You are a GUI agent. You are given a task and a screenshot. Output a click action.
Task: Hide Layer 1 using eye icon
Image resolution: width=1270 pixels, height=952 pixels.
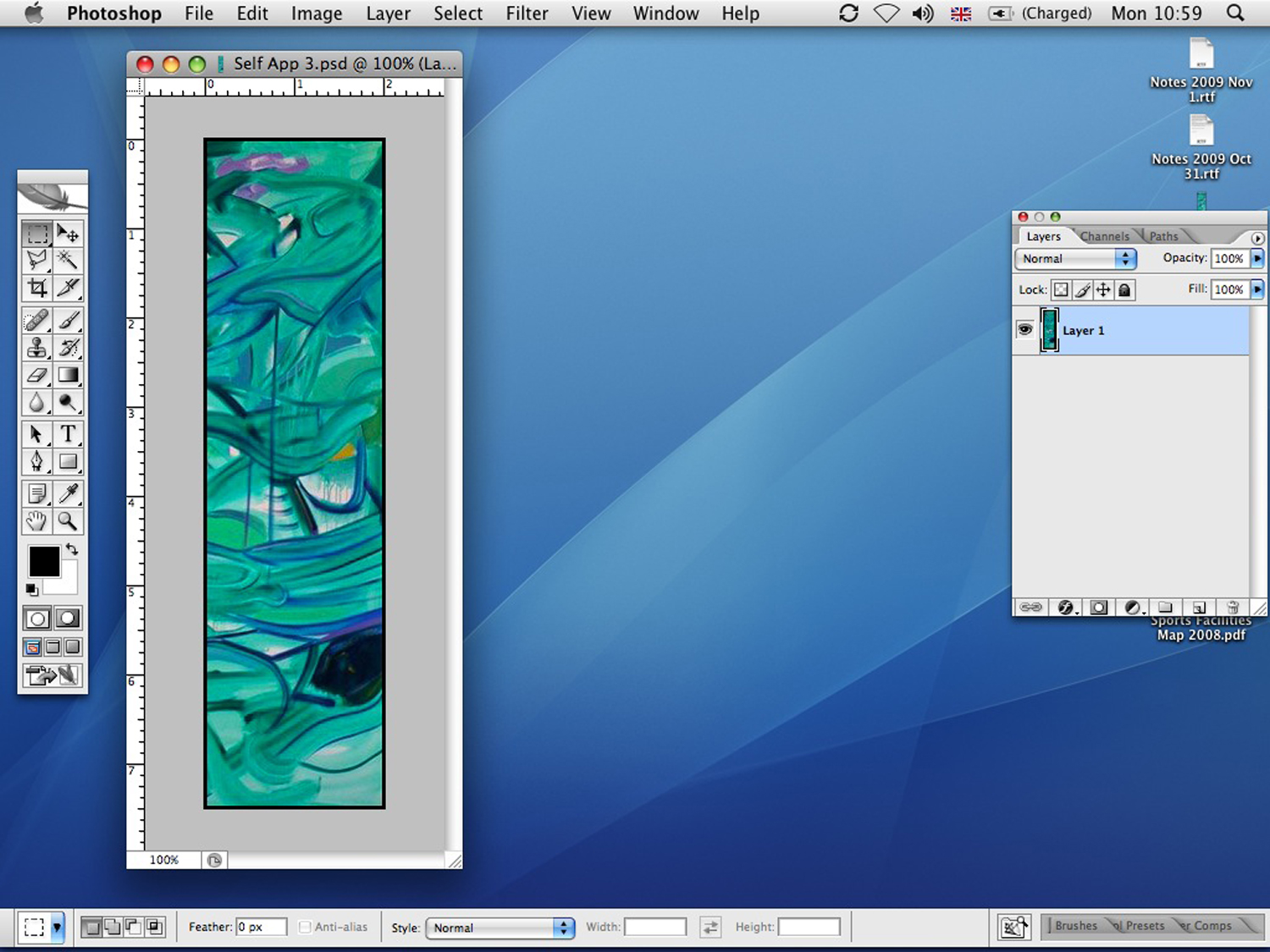point(1024,330)
